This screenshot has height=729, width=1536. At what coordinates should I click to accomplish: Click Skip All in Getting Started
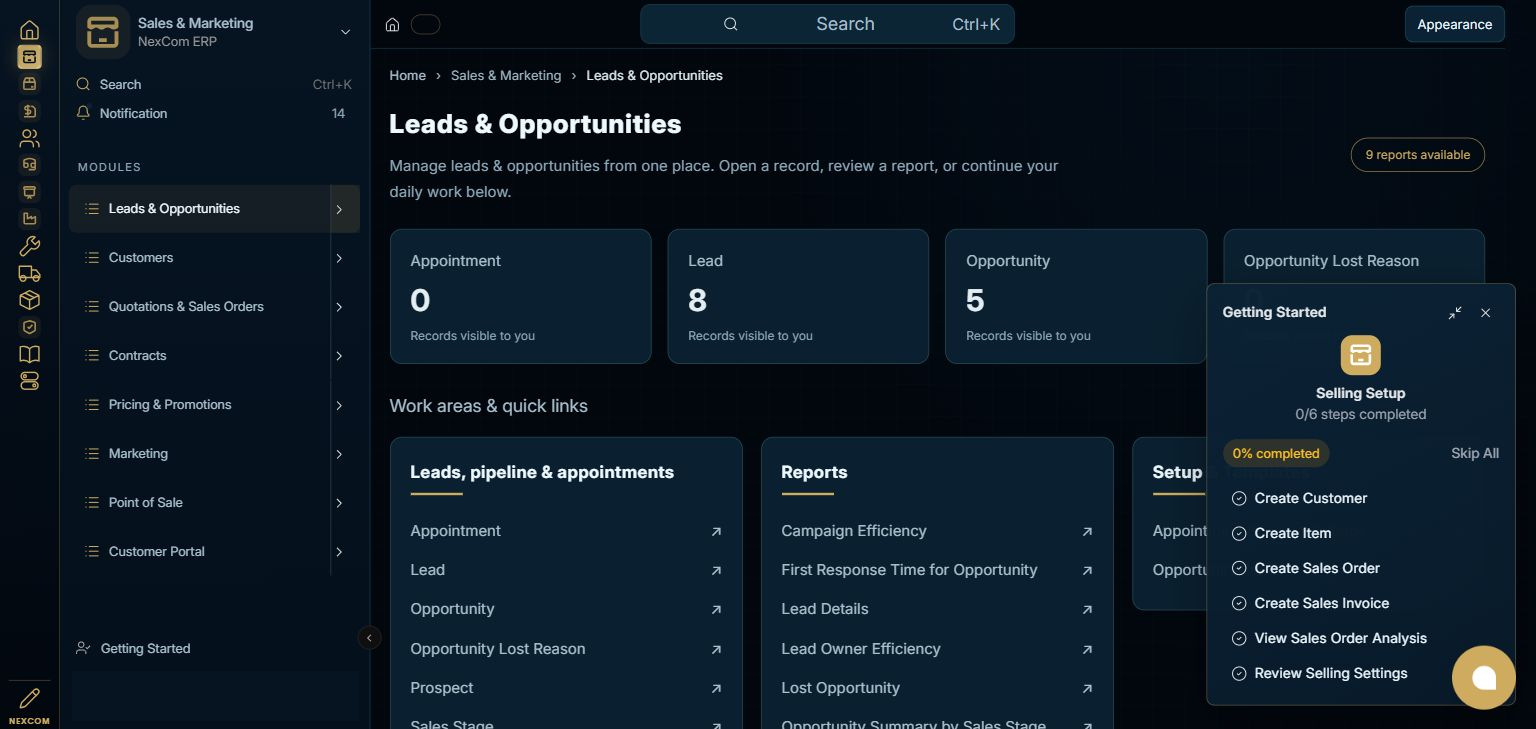(1475, 453)
